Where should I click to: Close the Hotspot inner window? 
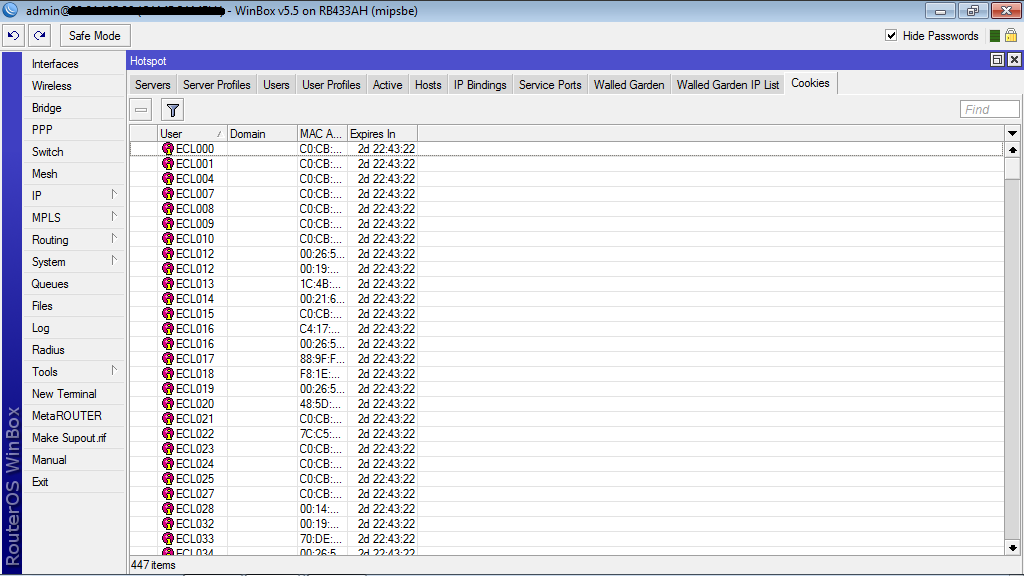click(x=1014, y=60)
